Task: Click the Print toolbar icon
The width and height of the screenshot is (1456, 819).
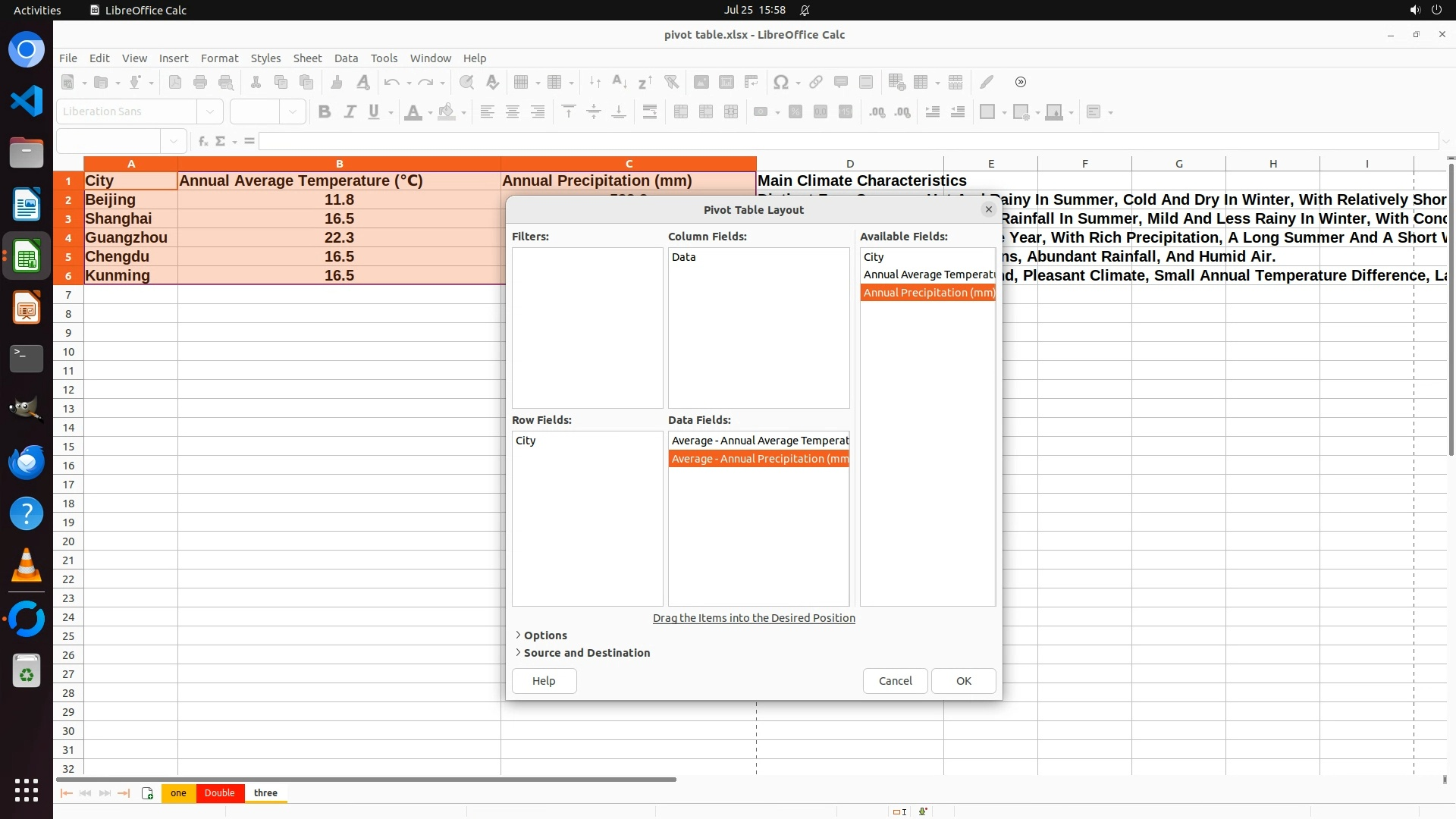Action: pos(200,82)
